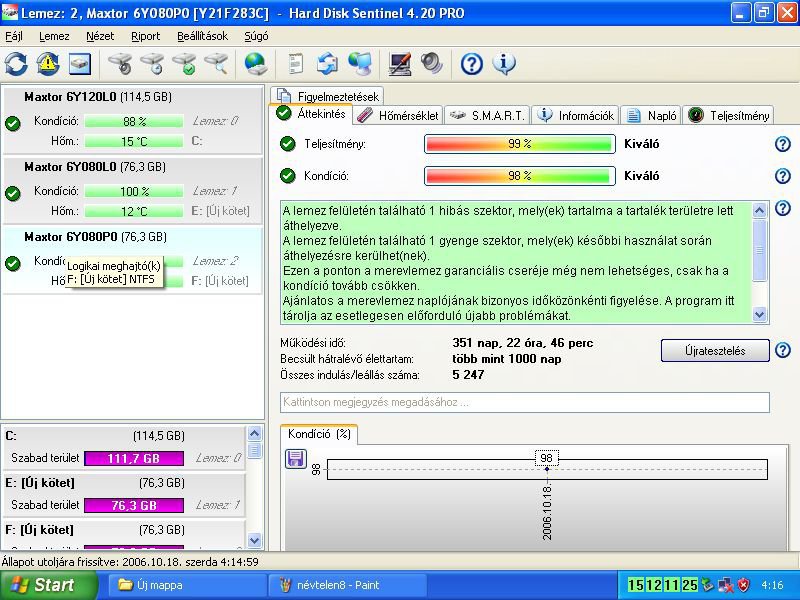This screenshot has height=600, width=800.
Task: Click the globe with monitor toolbar icon
Action: click(360, 64)
